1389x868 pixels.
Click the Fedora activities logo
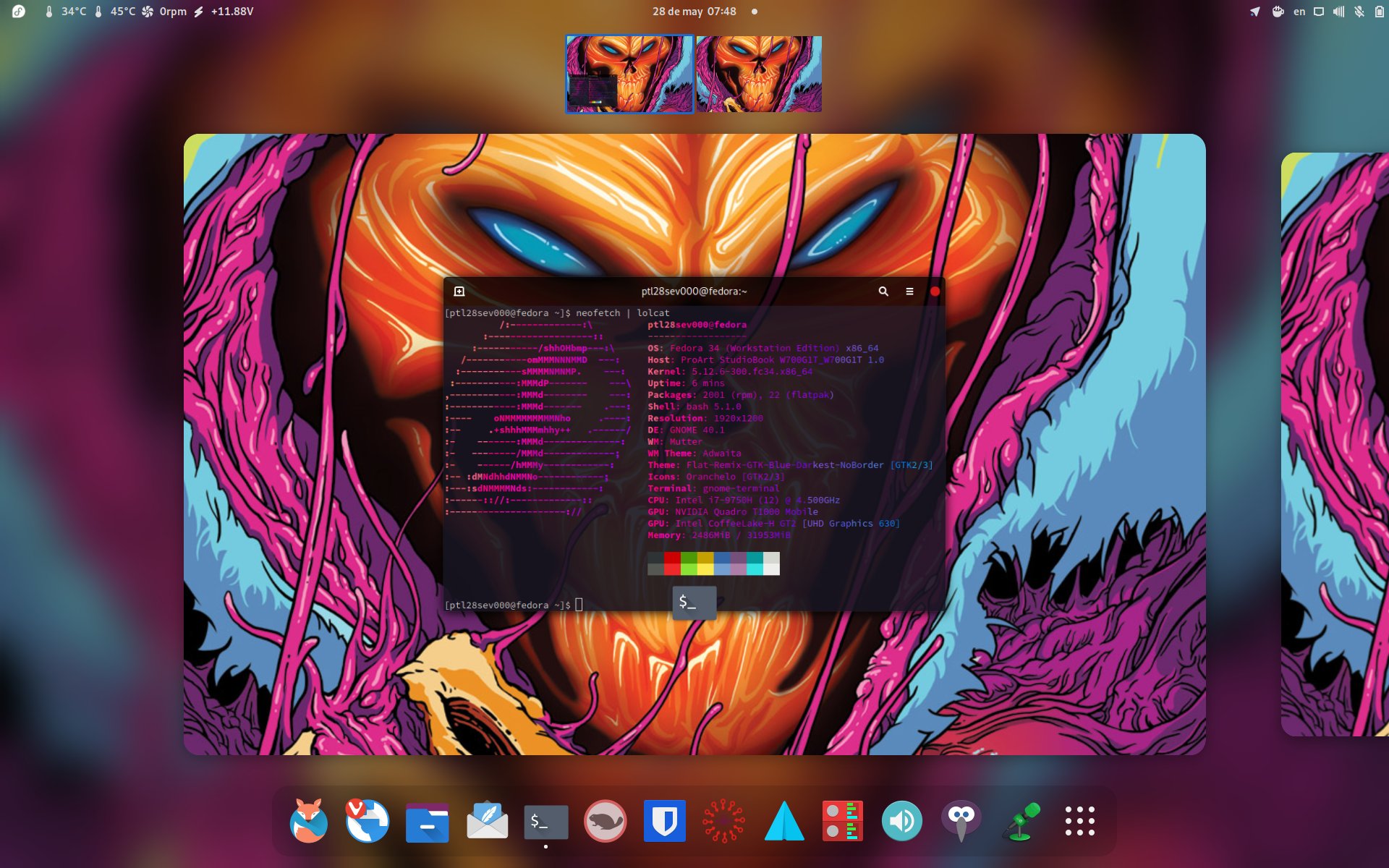coord(19,12)
